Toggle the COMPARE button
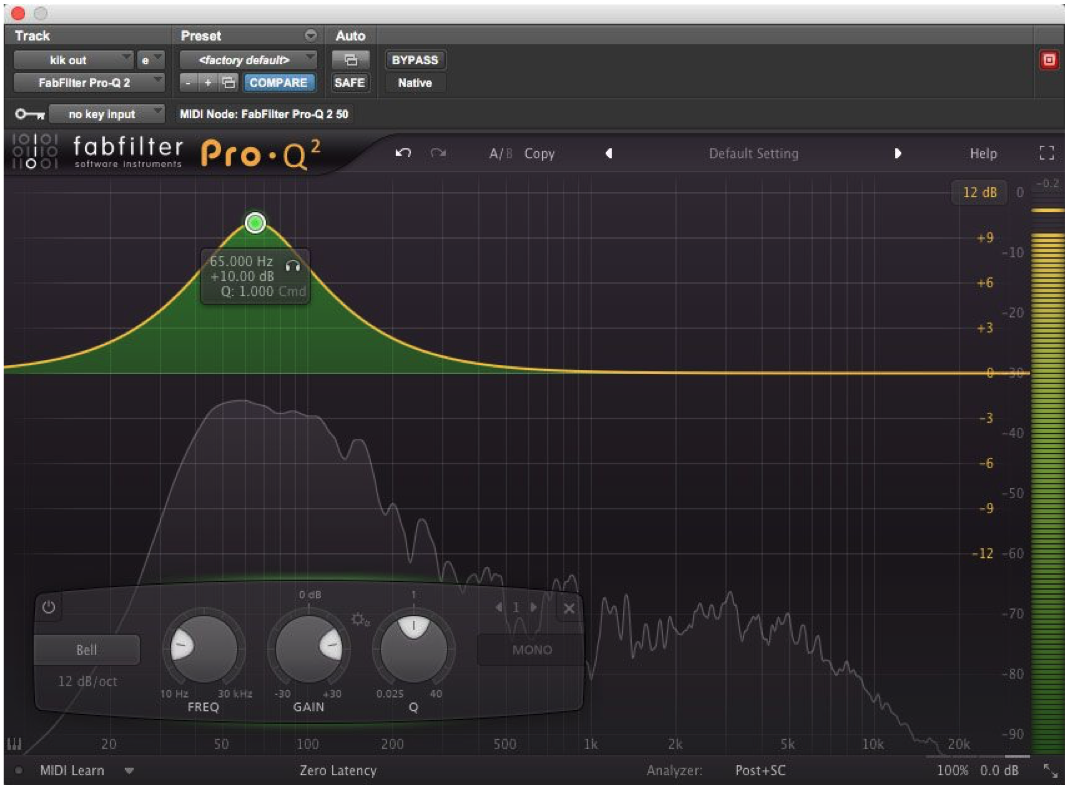Screen dimensions: 1066x785 coord(278,82)
